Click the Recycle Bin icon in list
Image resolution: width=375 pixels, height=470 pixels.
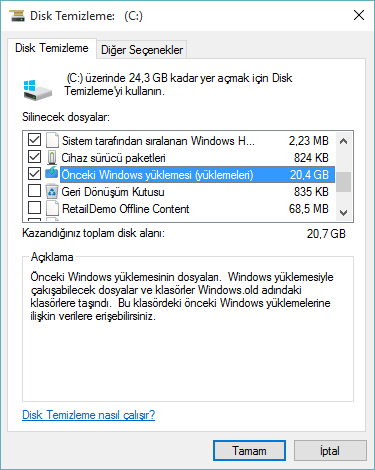click(x=52, y=191)
